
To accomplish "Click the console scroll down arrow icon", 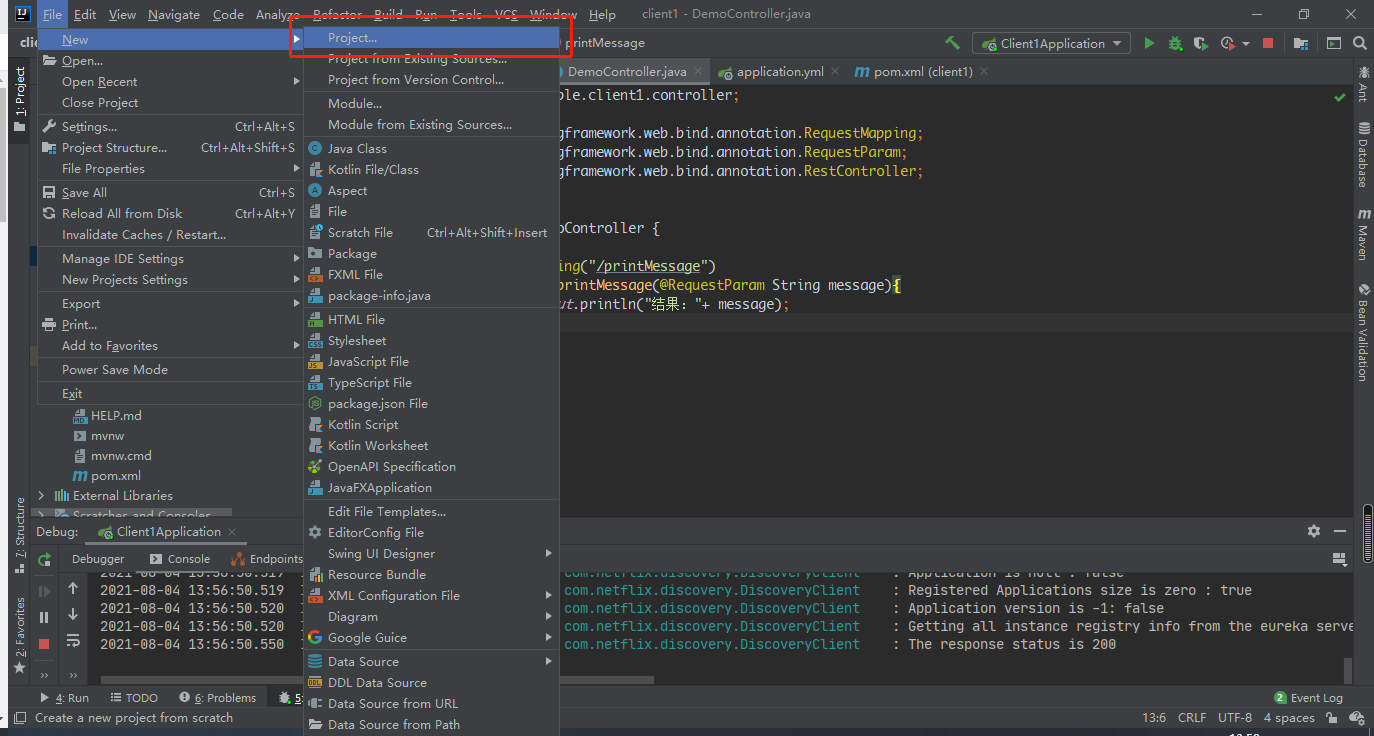I will [73, 615].
